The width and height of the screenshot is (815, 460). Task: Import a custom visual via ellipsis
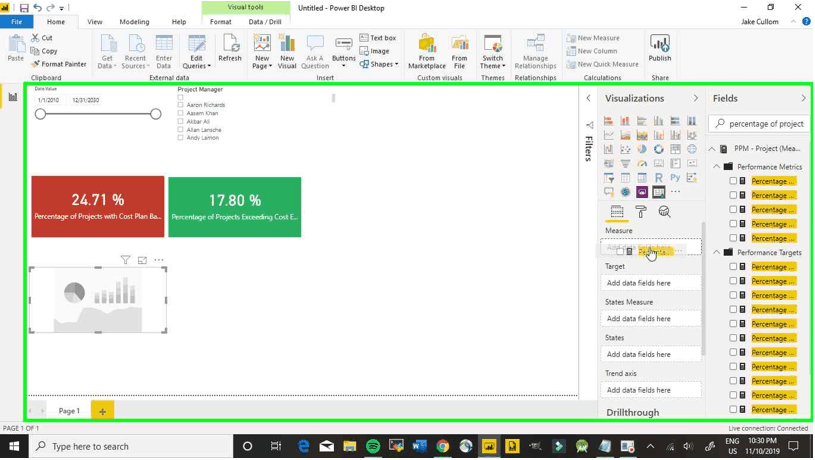675,192
